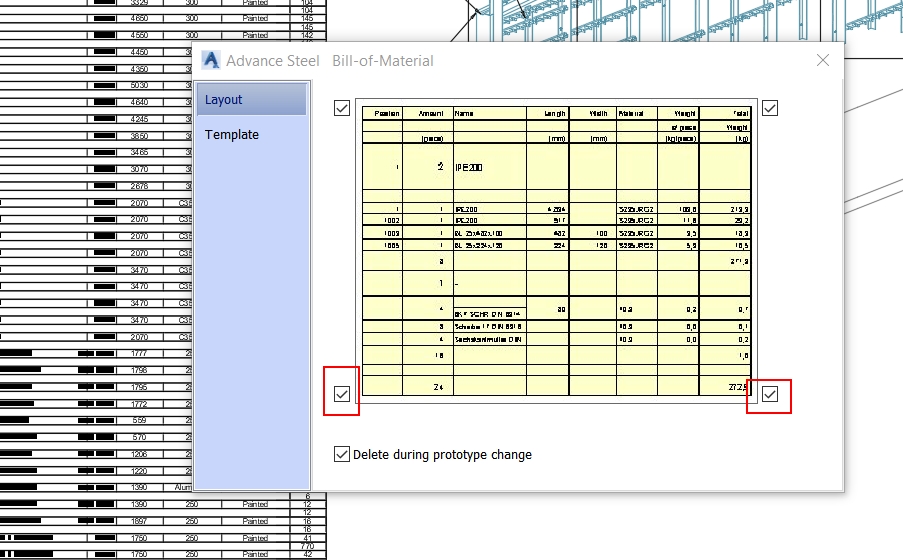The height and width of the screenshot is (560, 903).
Task: Click the Painted cell in the 1897 row
Action: tap(255, 521)
